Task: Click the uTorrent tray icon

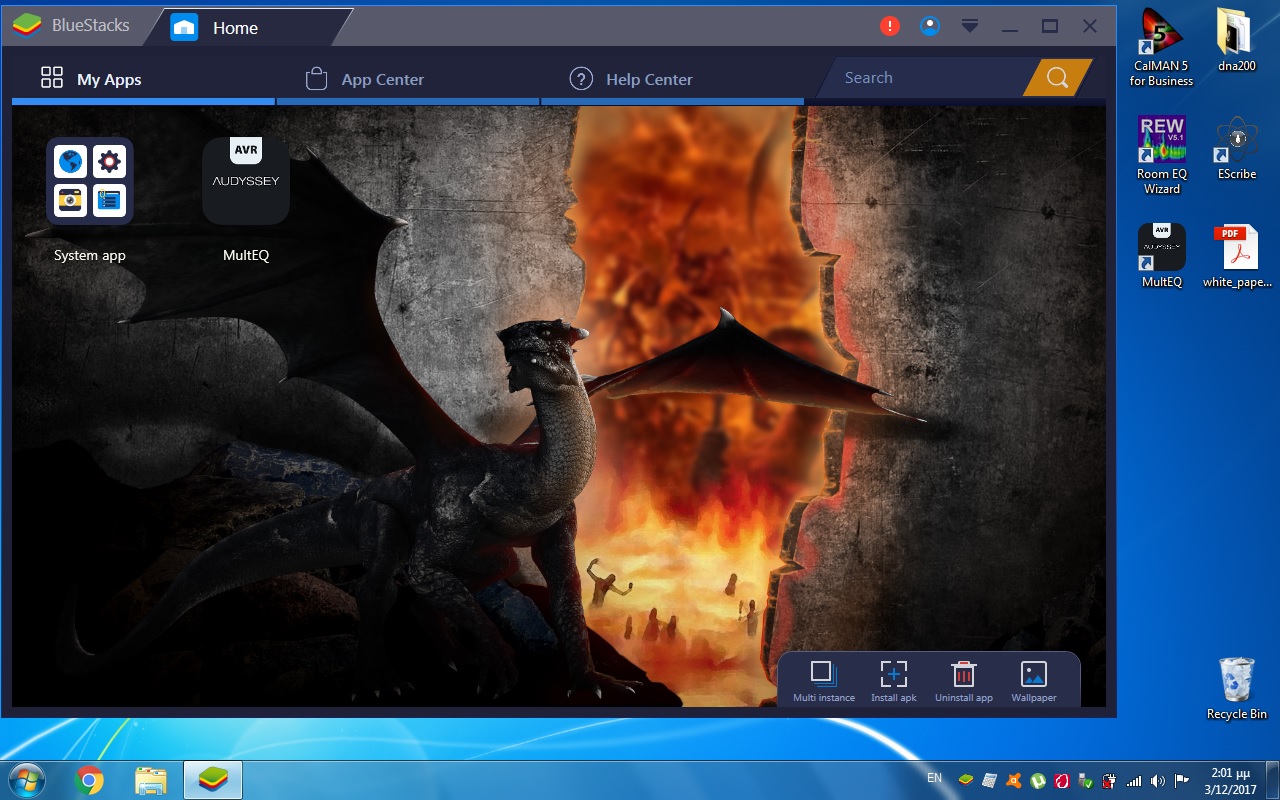Action: click(x=1037, y=780)
